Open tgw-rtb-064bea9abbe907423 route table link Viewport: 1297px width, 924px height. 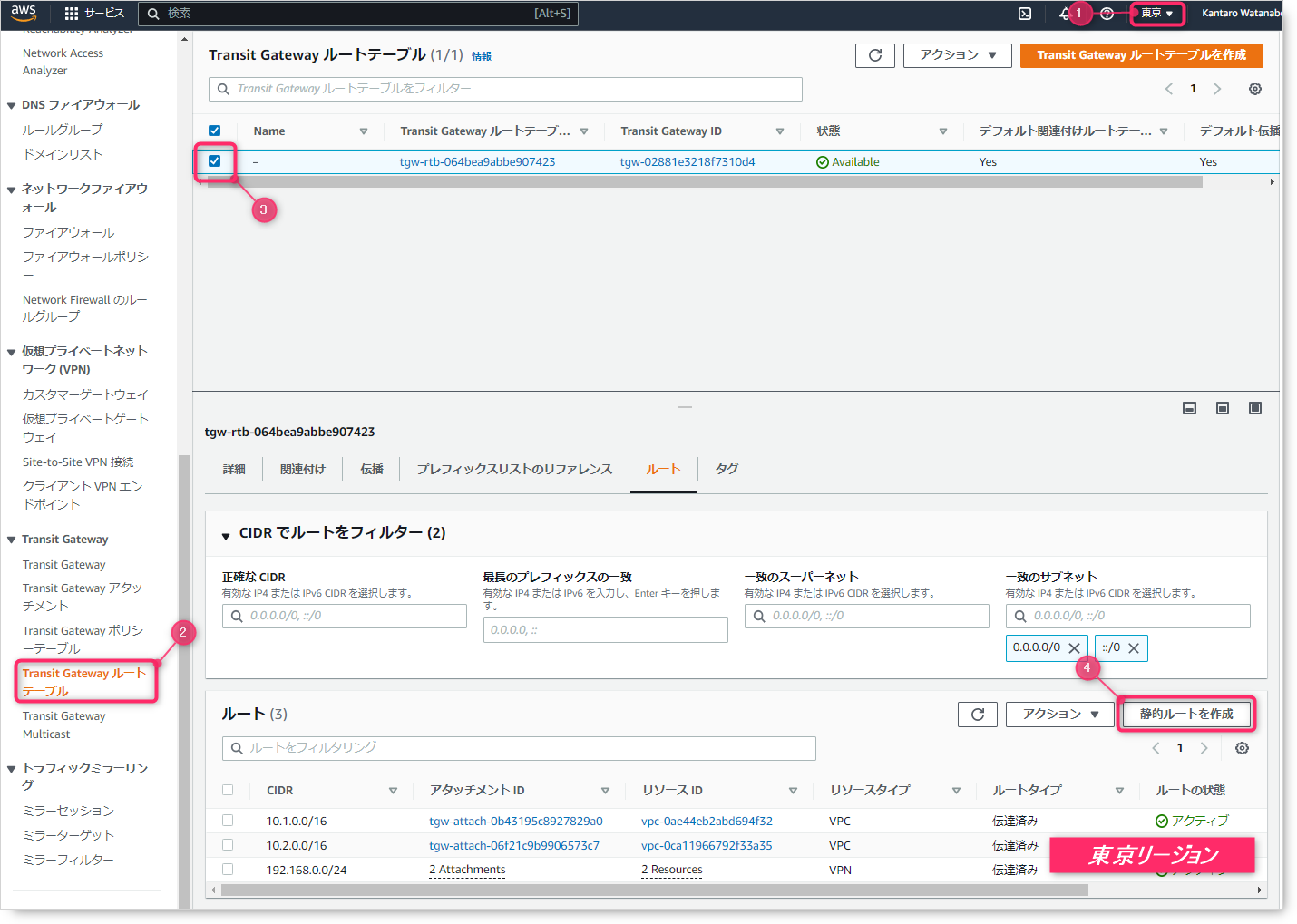pos(477,162)
